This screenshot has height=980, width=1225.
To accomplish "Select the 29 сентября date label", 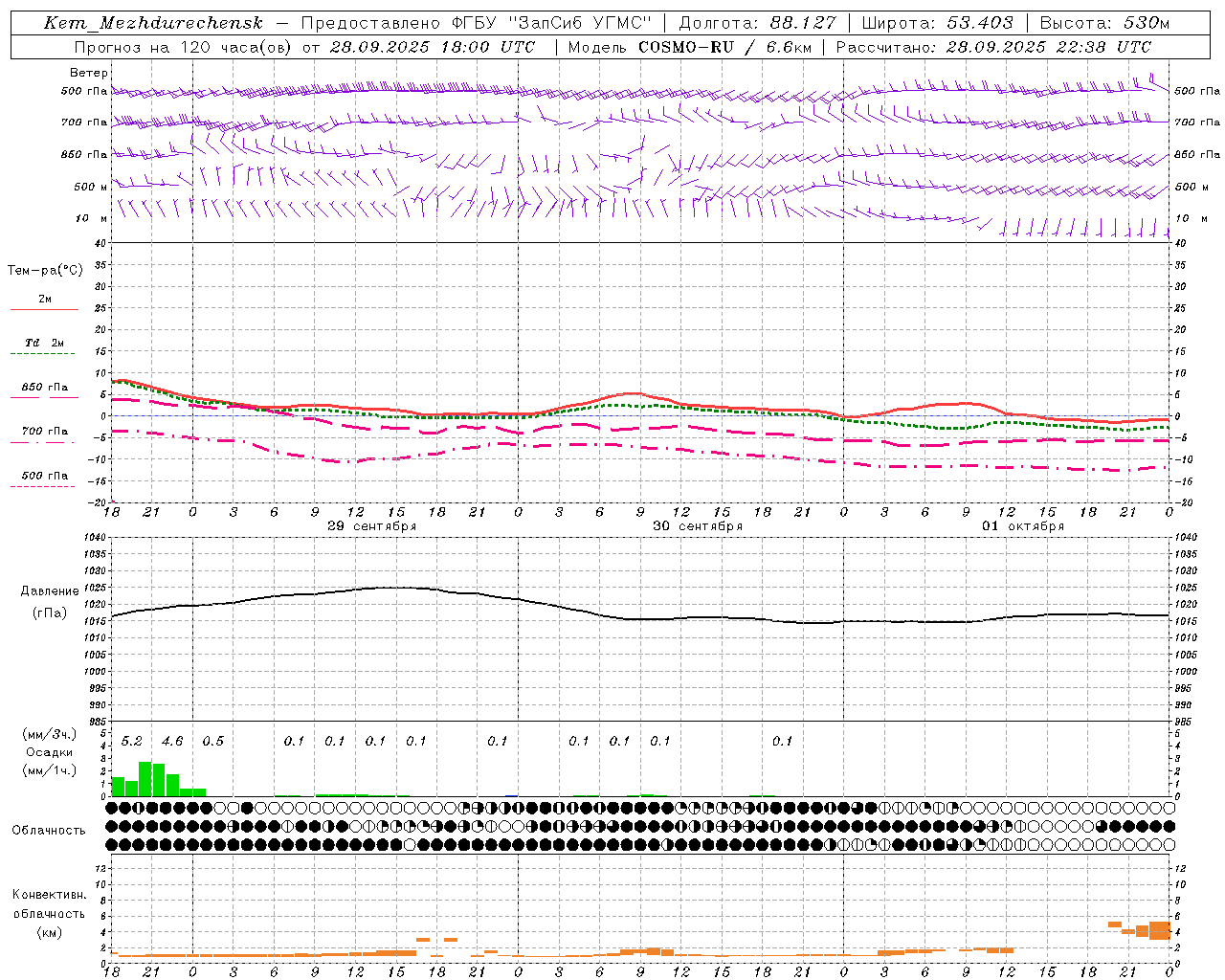I will [371, 526].
